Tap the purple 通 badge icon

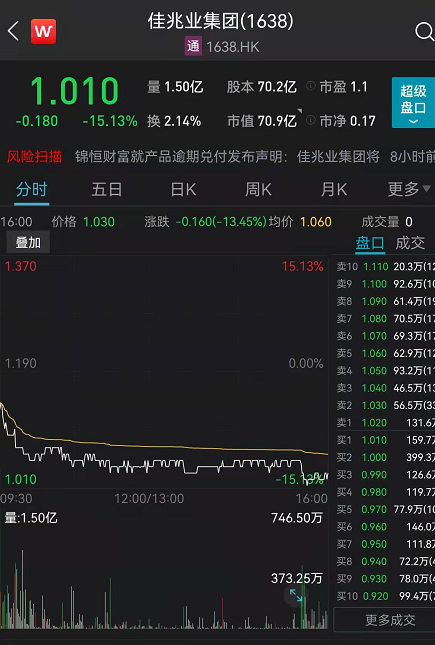pos(193,46)
